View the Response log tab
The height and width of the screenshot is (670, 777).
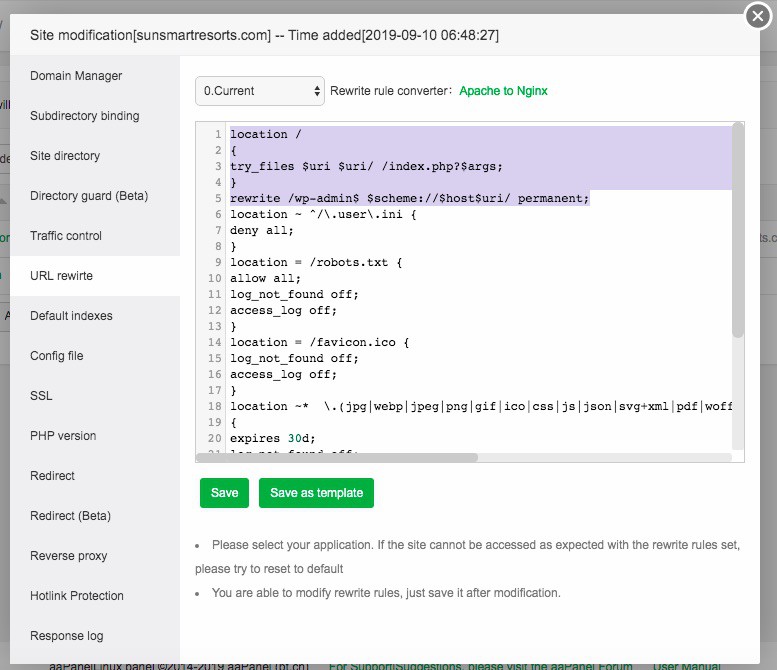click(66, 636)
